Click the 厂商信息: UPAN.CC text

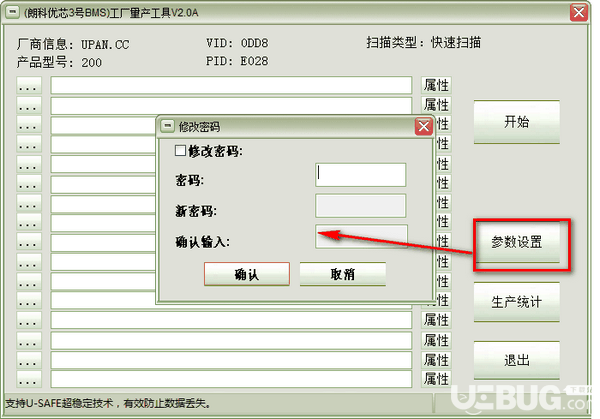tap(73, 44)
